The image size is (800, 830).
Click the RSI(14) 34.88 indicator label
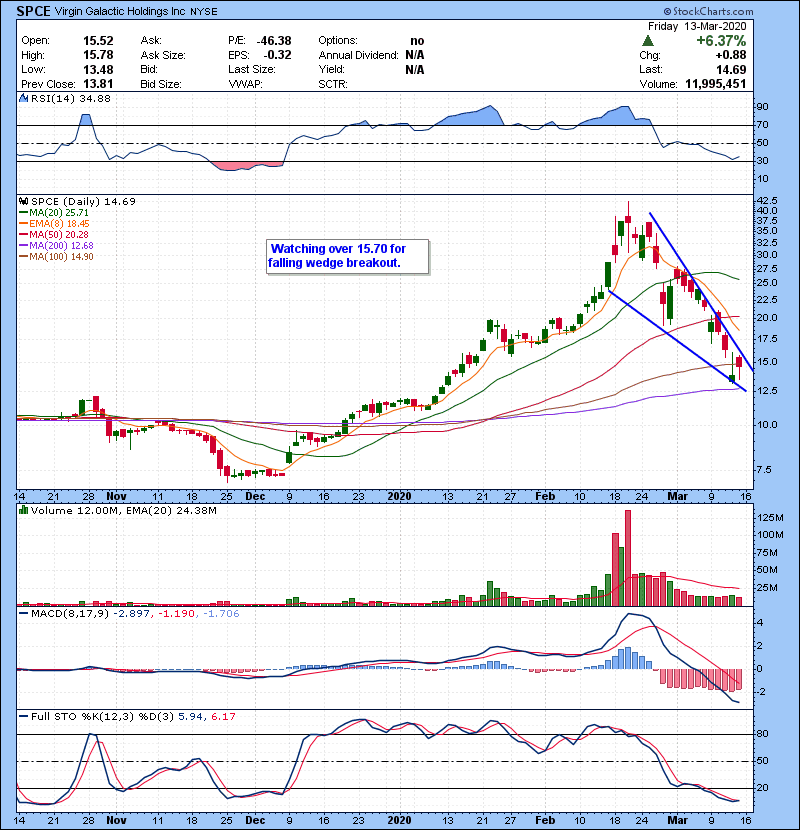click(71, 98)
